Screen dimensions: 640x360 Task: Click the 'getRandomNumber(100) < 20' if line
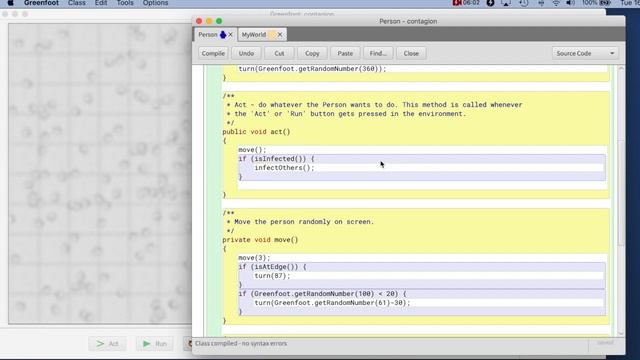[x=322, y=293]
